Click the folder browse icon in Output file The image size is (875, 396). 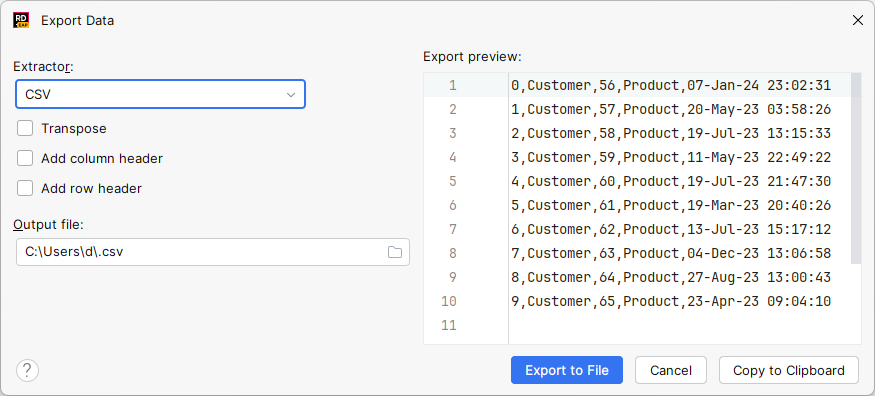tap(395, 252)
